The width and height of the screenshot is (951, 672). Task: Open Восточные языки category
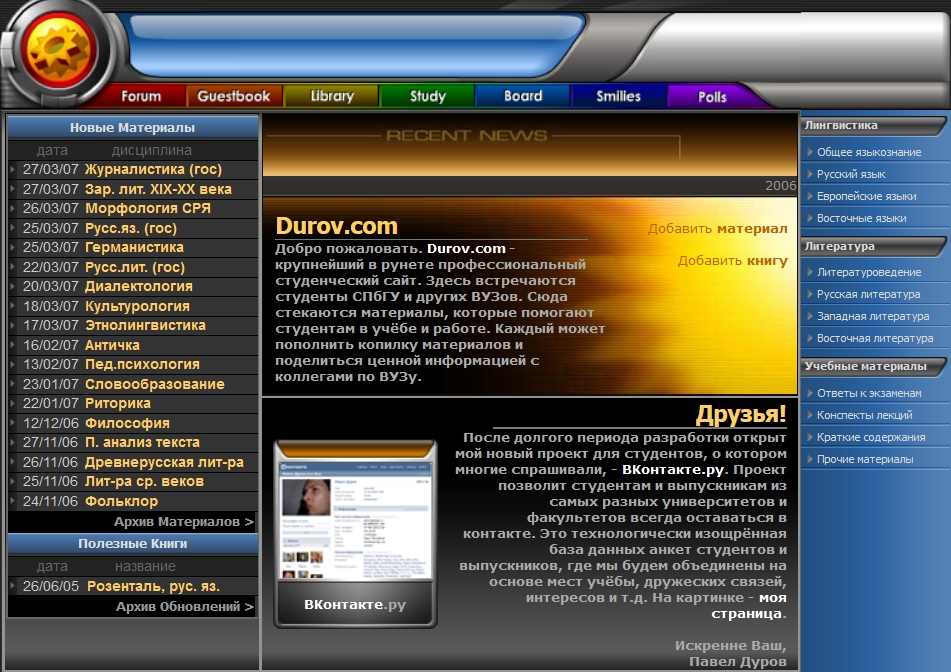(x=861, y=218)
